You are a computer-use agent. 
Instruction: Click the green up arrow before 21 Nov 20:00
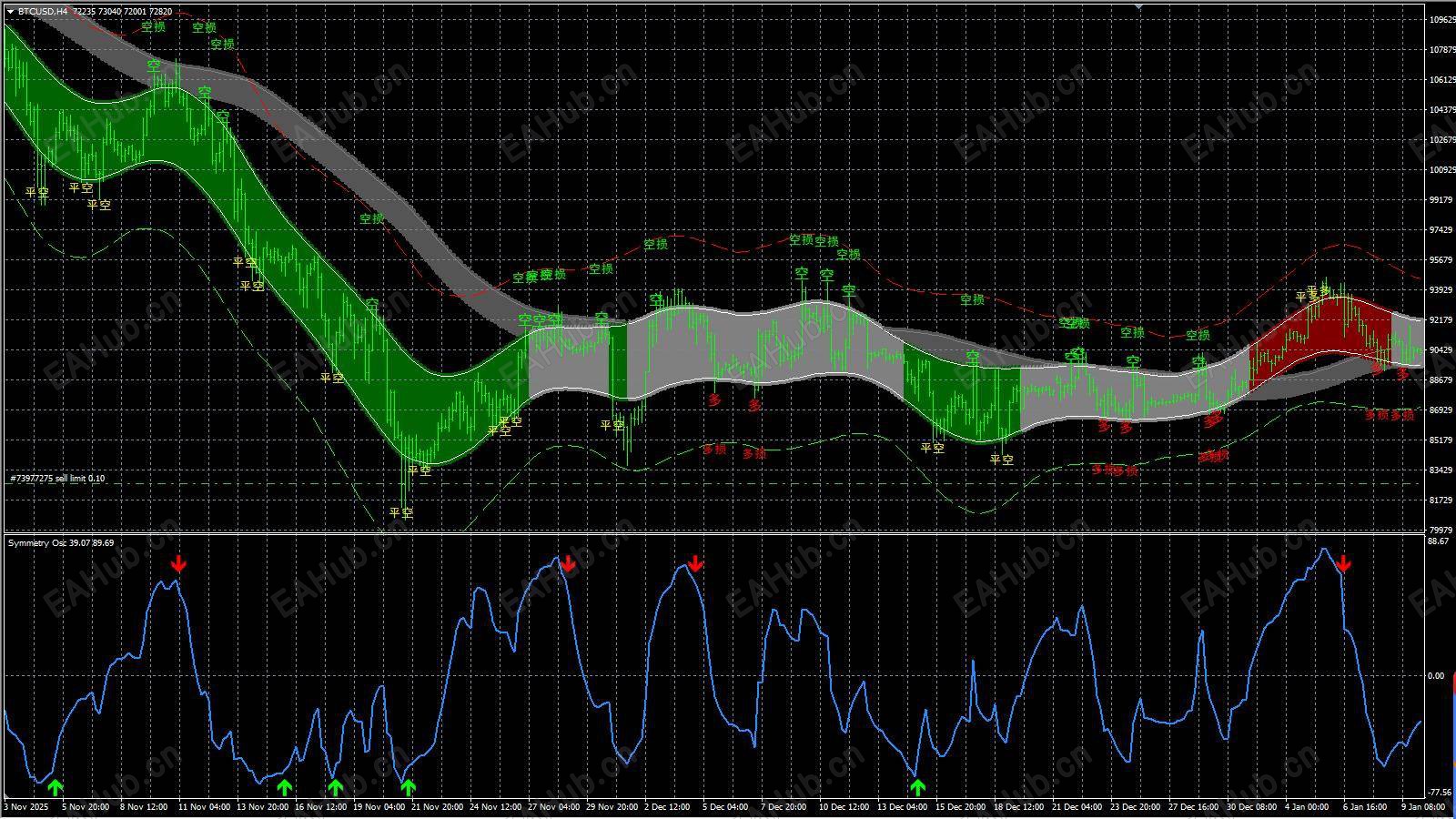pyautogui.click(x=408, y=787)
